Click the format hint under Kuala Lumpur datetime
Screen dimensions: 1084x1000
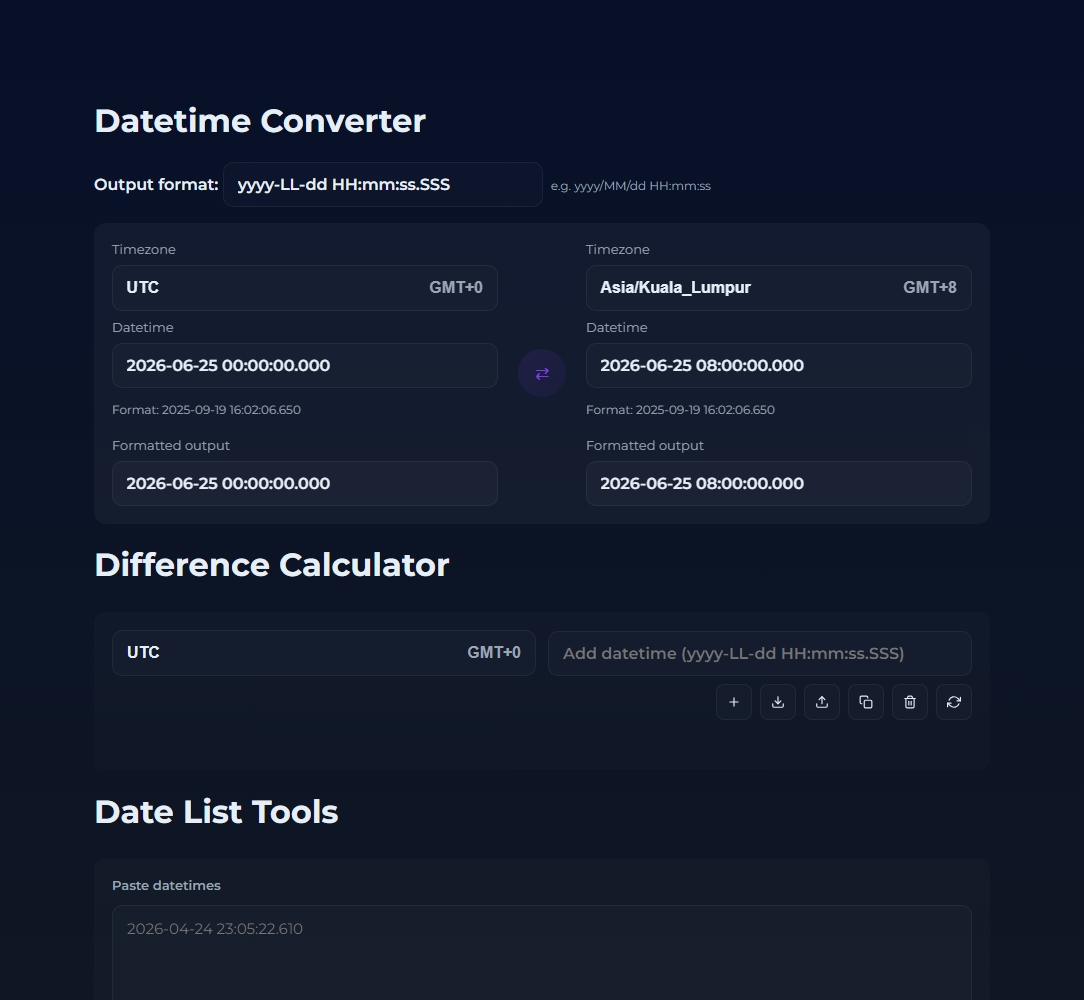tap(680, 409)
